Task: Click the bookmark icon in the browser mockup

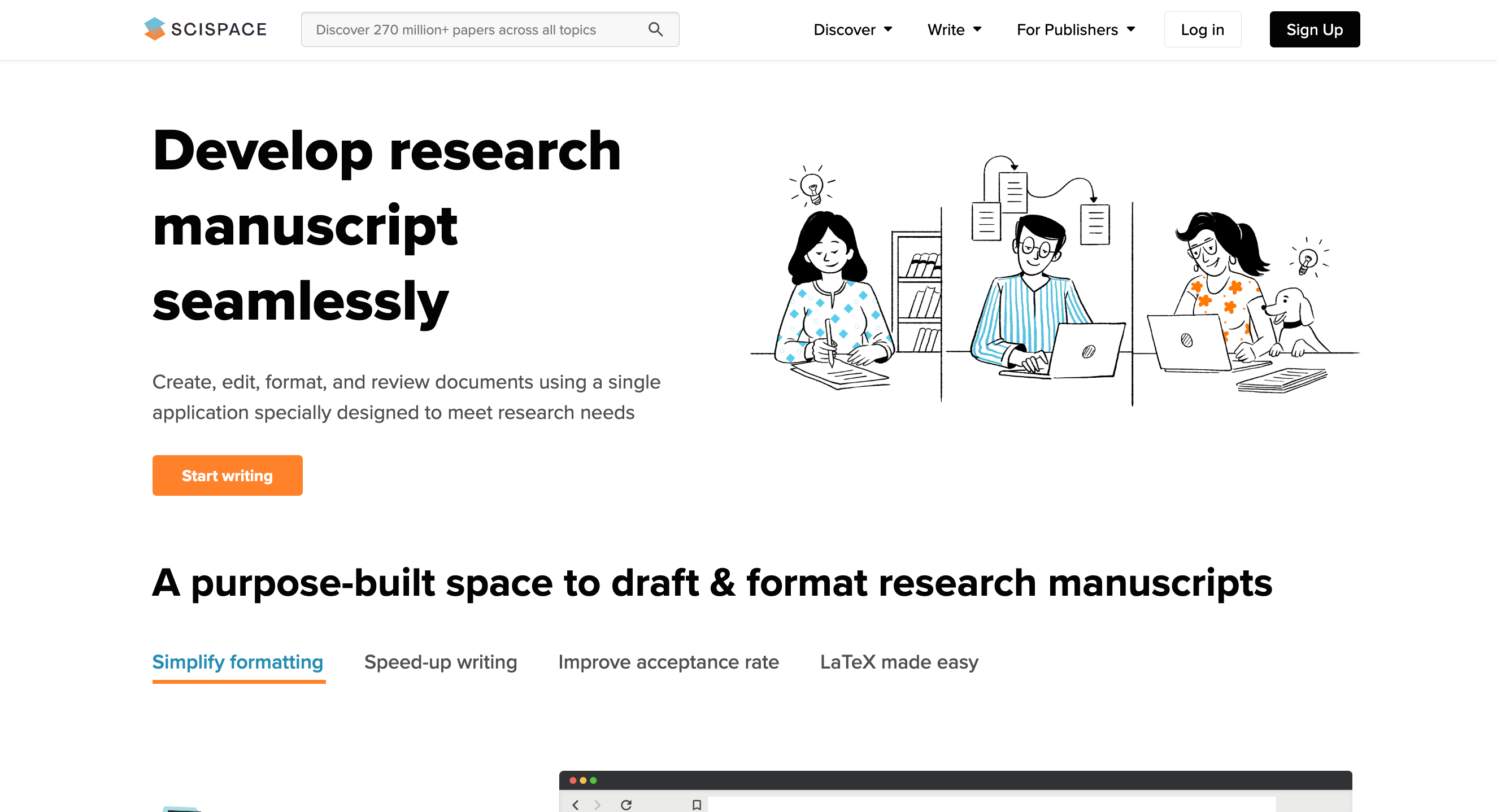Action: point(697,805)
